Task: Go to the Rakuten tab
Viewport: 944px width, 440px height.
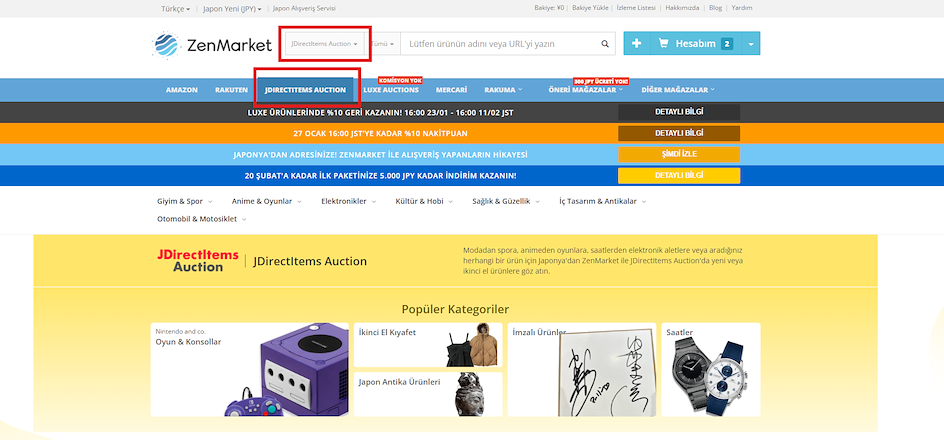Action: click(x=231, y=90)
